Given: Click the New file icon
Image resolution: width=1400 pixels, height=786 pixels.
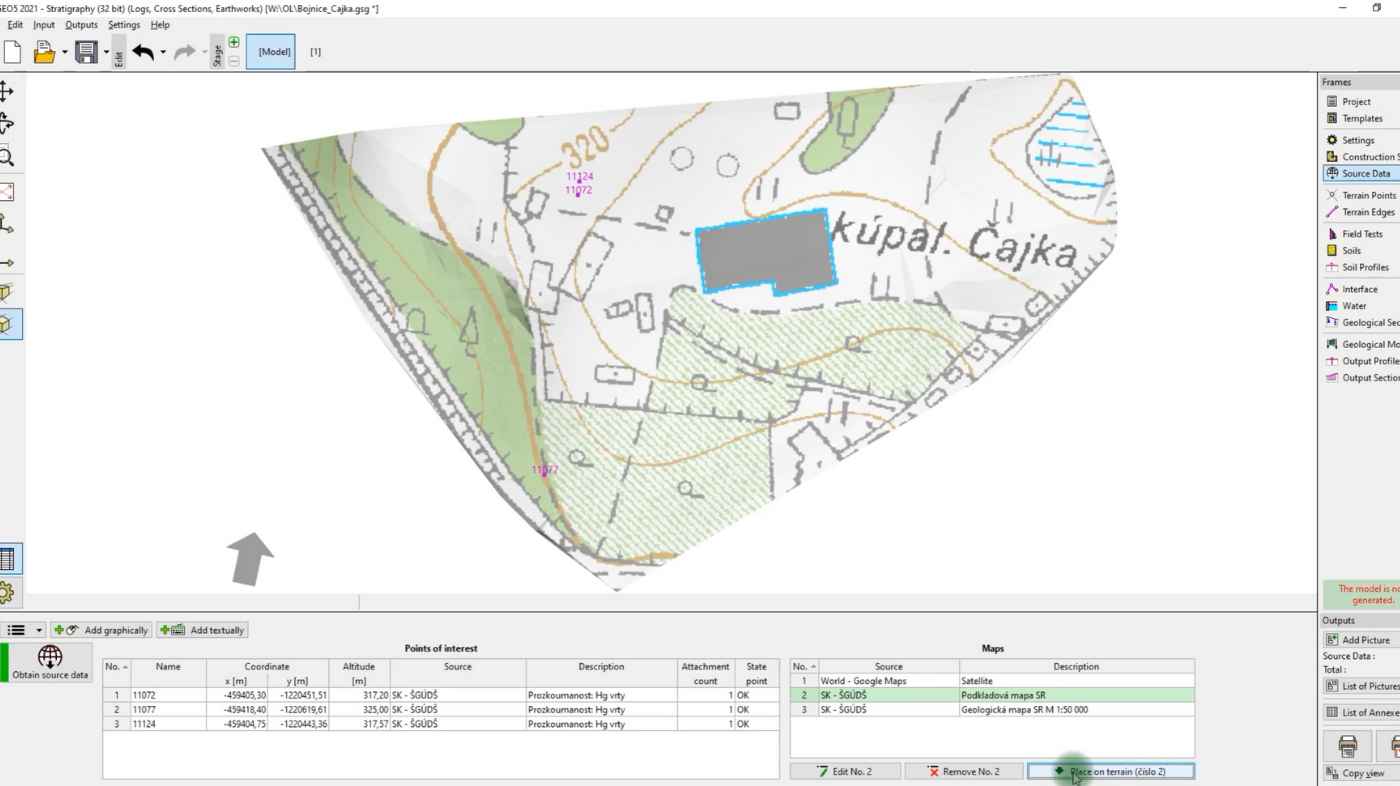Looking at the screenshot, I should pos(12,52).
